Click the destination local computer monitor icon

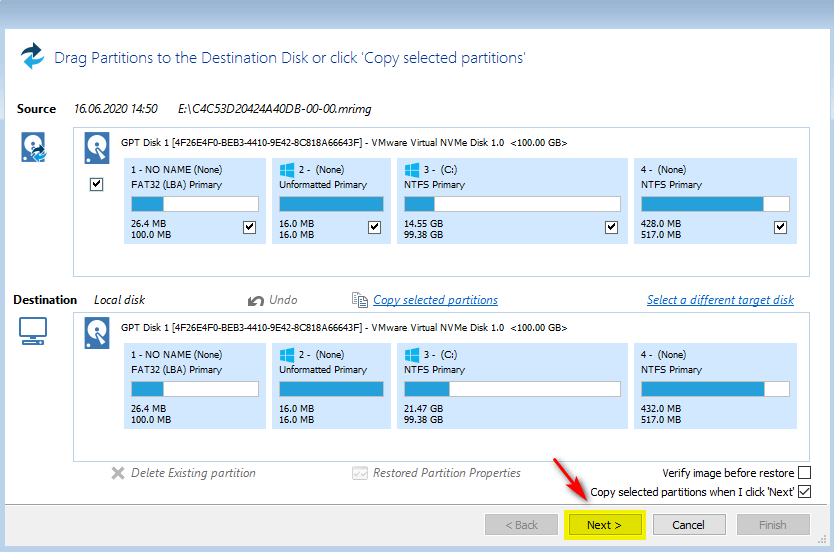33,331
